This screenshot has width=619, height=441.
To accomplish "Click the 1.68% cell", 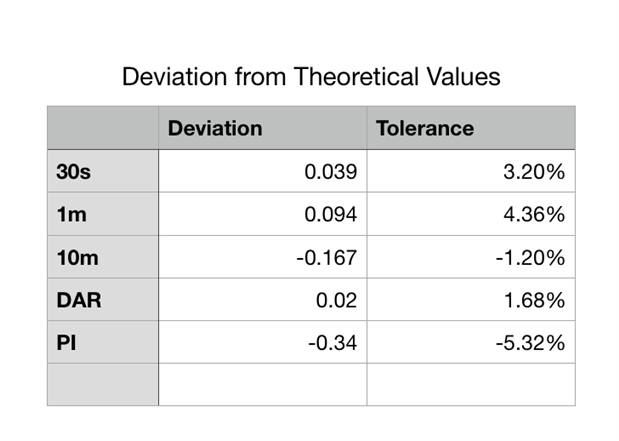I will pos(537,300).
